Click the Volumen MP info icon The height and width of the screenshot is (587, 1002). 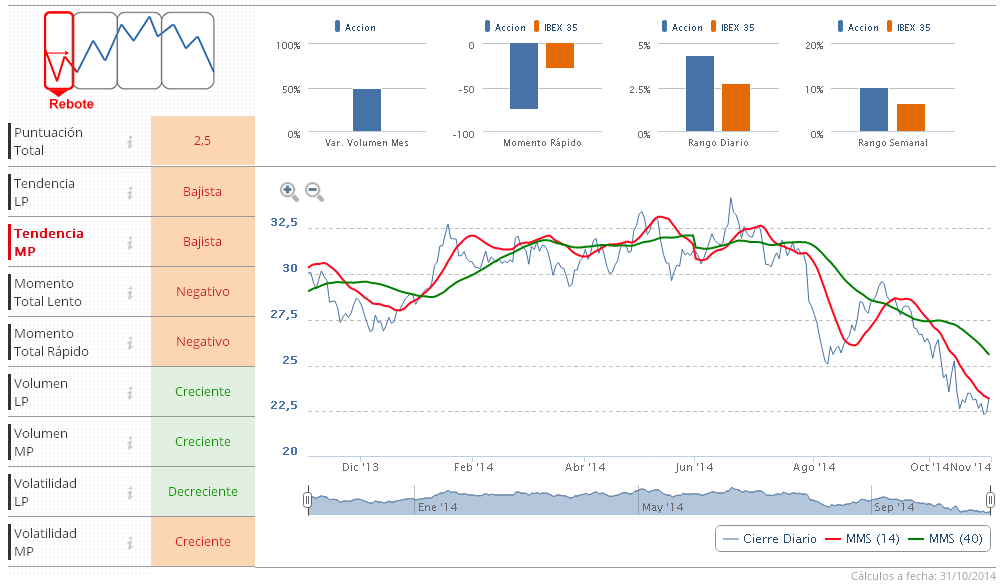tap(130, 442)
